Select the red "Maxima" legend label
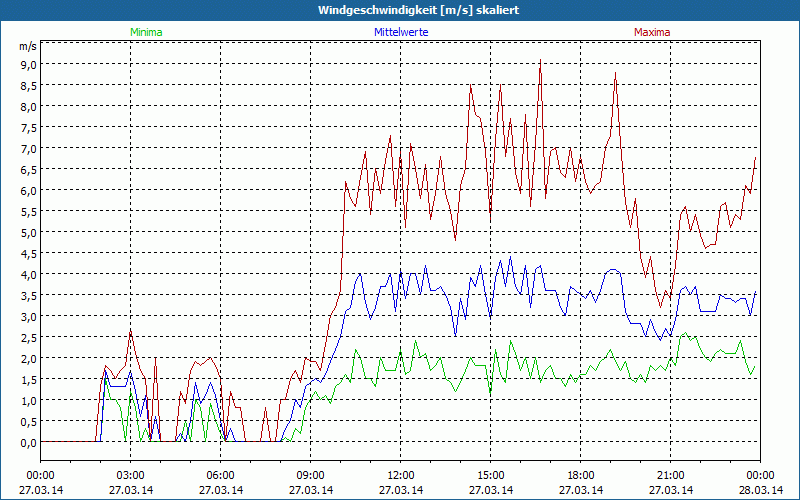This screenshot has width=800, height=500. [x=652, y=32]
